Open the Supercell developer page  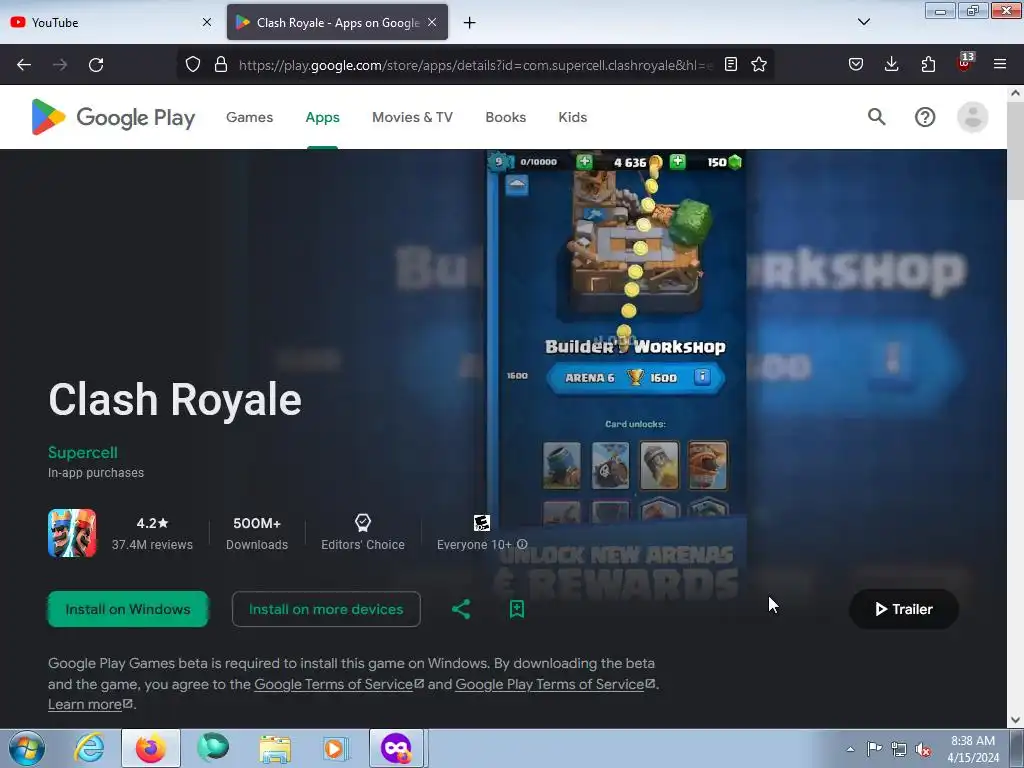(x=83, y=453)
